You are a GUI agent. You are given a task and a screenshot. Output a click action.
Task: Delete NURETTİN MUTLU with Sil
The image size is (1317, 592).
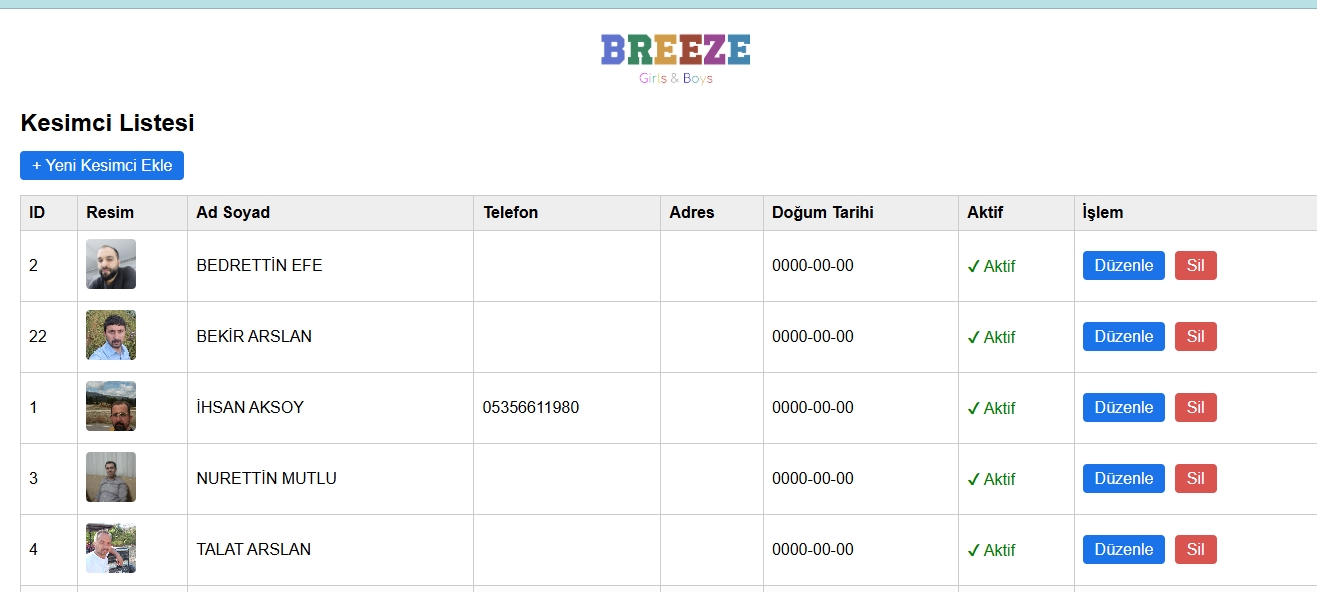tap(1196, 478)
